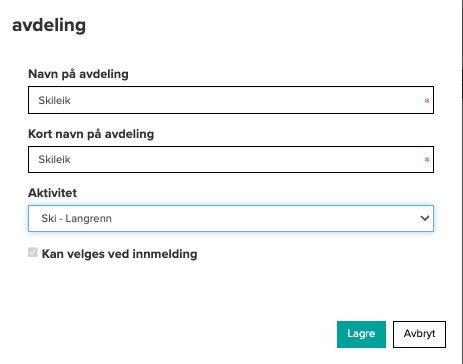Click red asterisk in Navn på avdeling field
This screenshot has width=463, height=364.
(427, 100)
